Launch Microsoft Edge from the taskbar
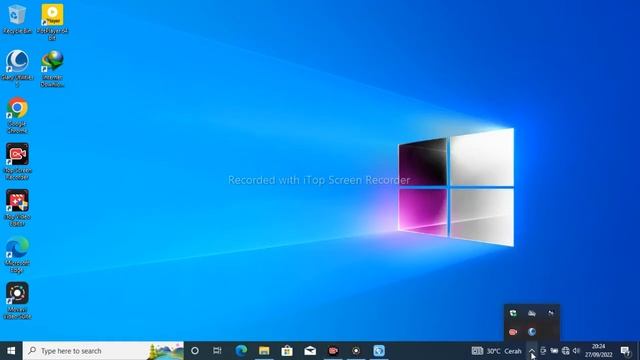 click(241, 351)
